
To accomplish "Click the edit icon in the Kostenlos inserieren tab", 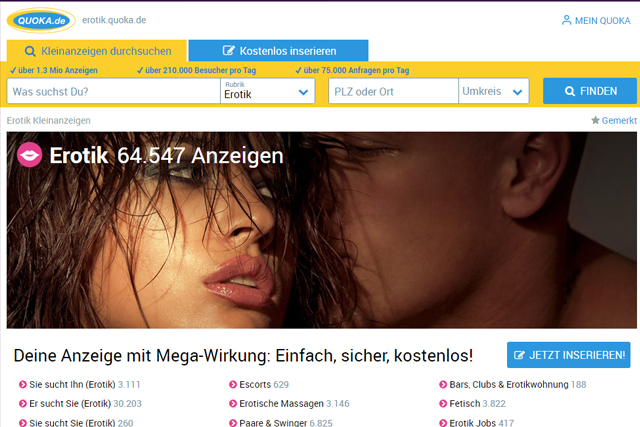I will [229, 51].
